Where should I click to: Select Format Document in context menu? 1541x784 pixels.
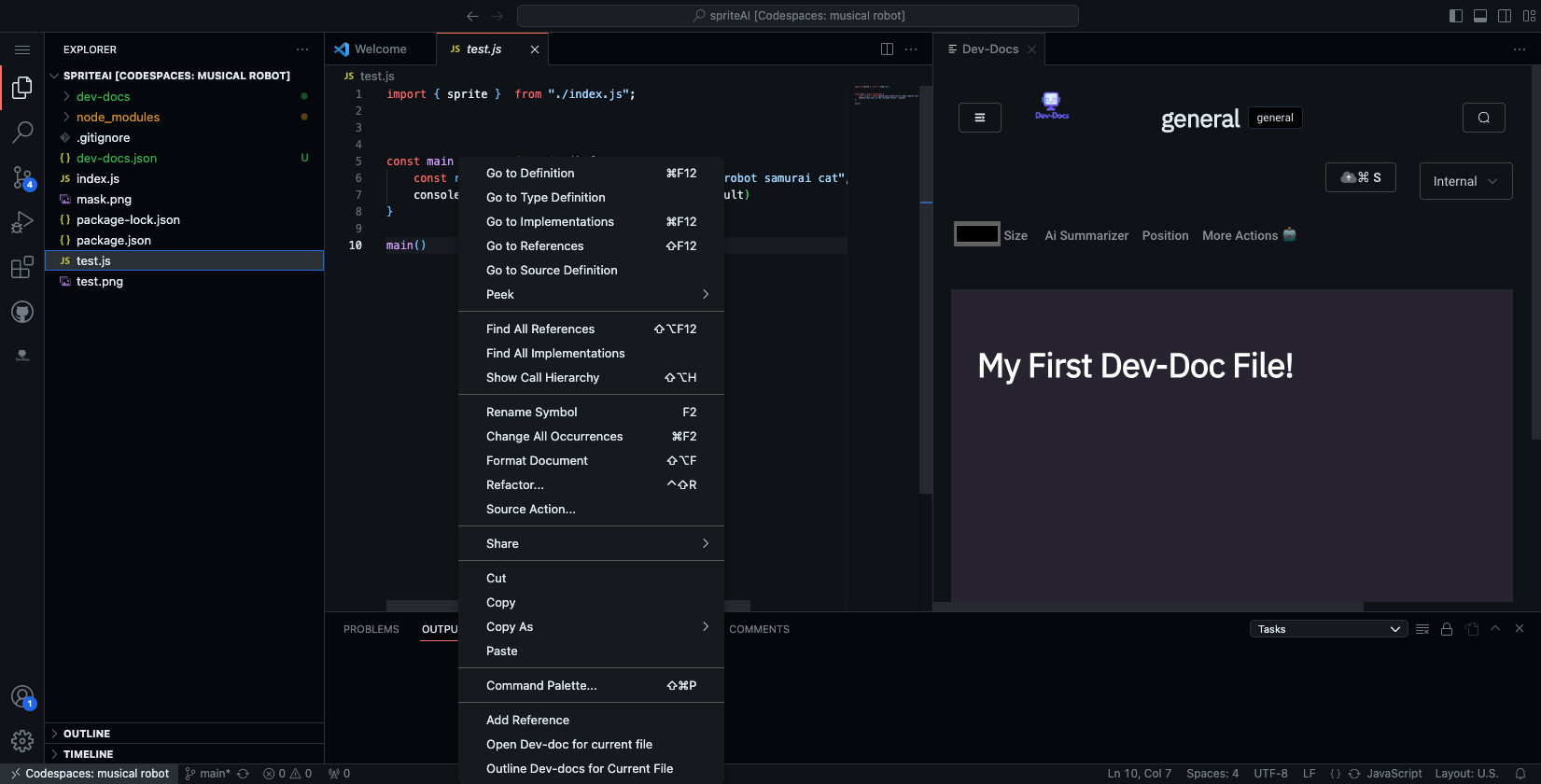coord(537,460)
